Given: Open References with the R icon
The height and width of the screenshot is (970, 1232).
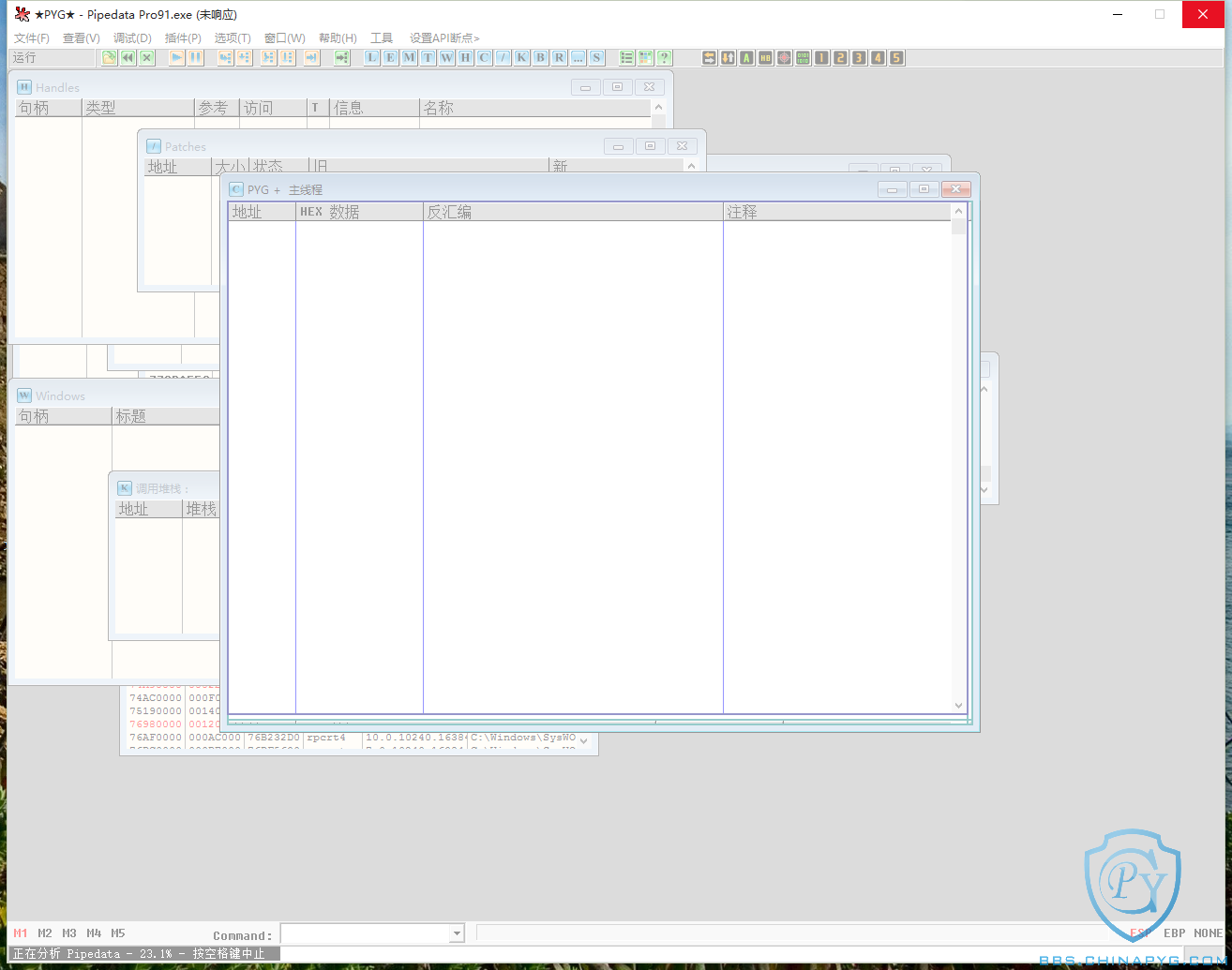Looking at the screenshot, I should tap(559, 57).
